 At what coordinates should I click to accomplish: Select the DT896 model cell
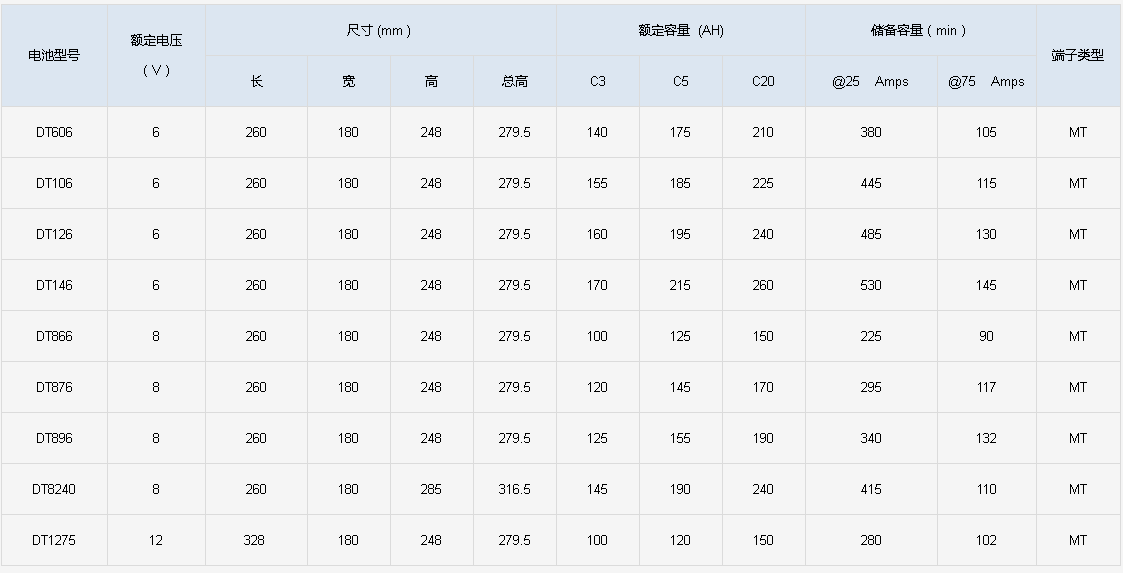coord(54,438)
